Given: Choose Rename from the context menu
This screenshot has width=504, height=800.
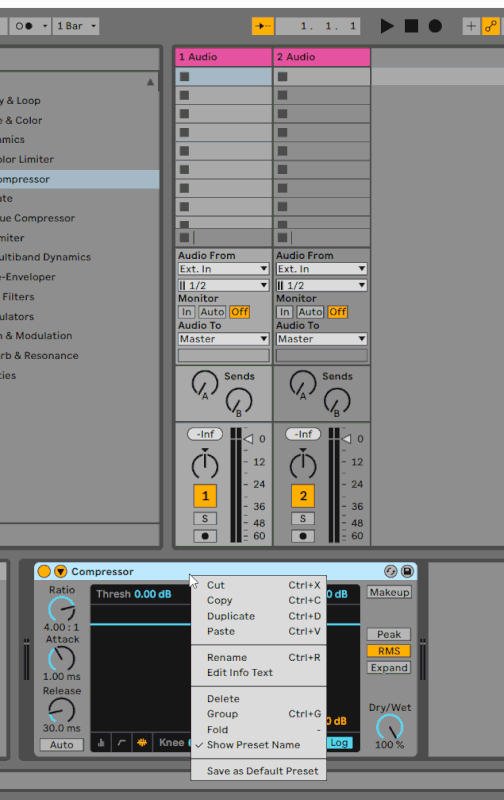Looking at the screenshot, I should tap(259, 657).
